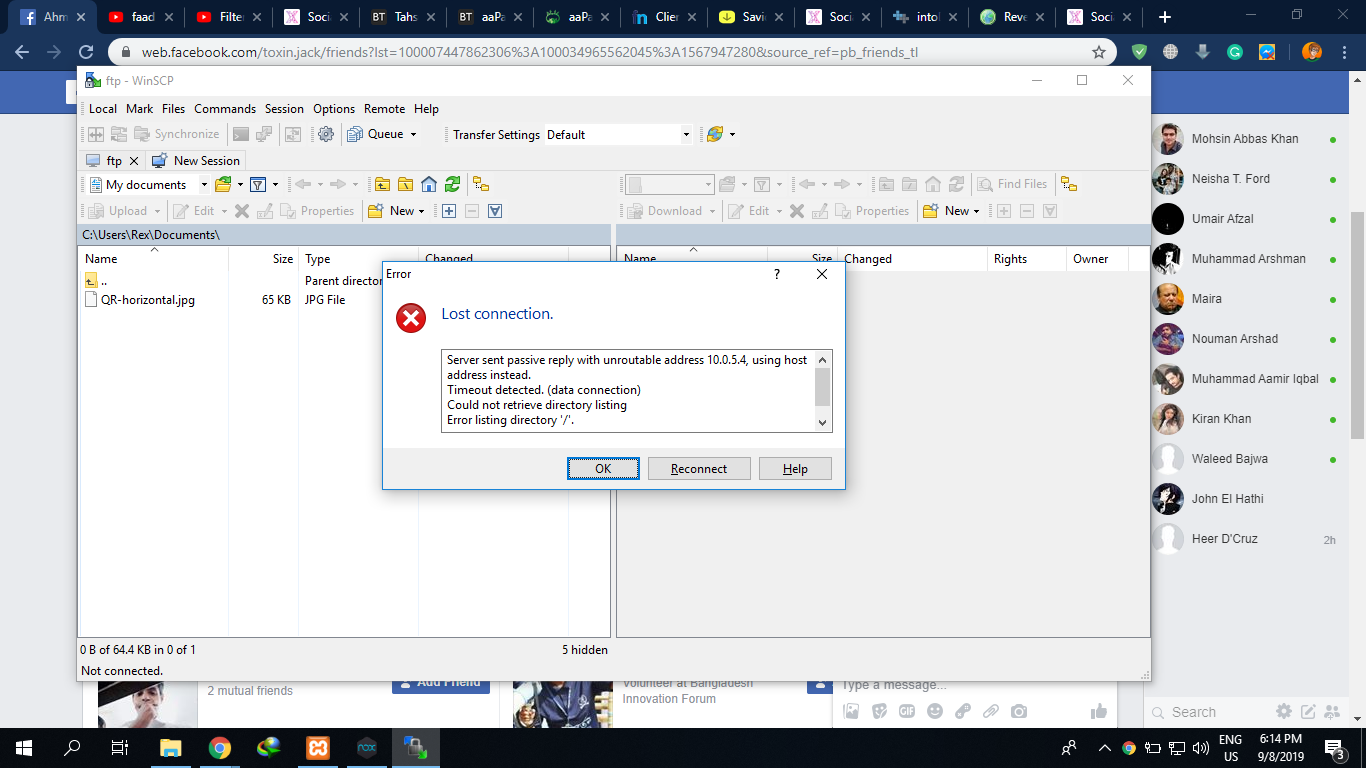This screenshot has width=1366, height=768.
Task: Open the Session menu
Action: 284,109
